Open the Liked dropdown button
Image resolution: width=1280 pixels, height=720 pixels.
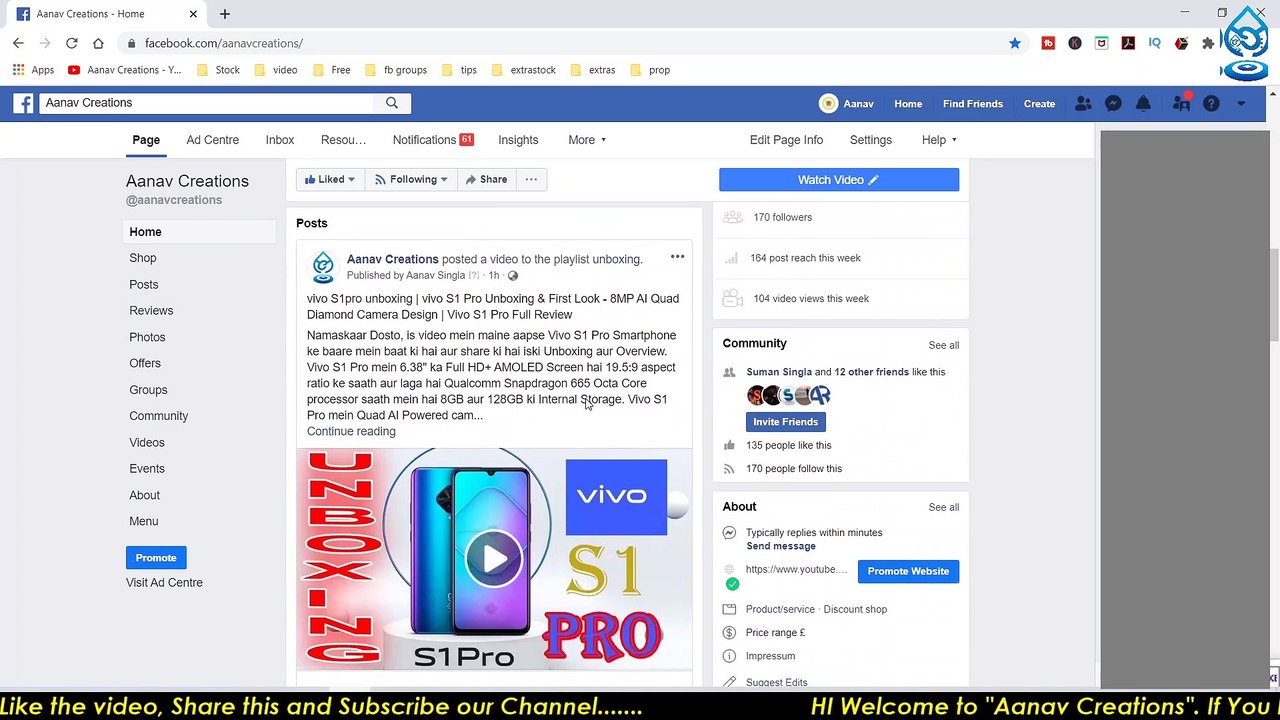(329, 179)
